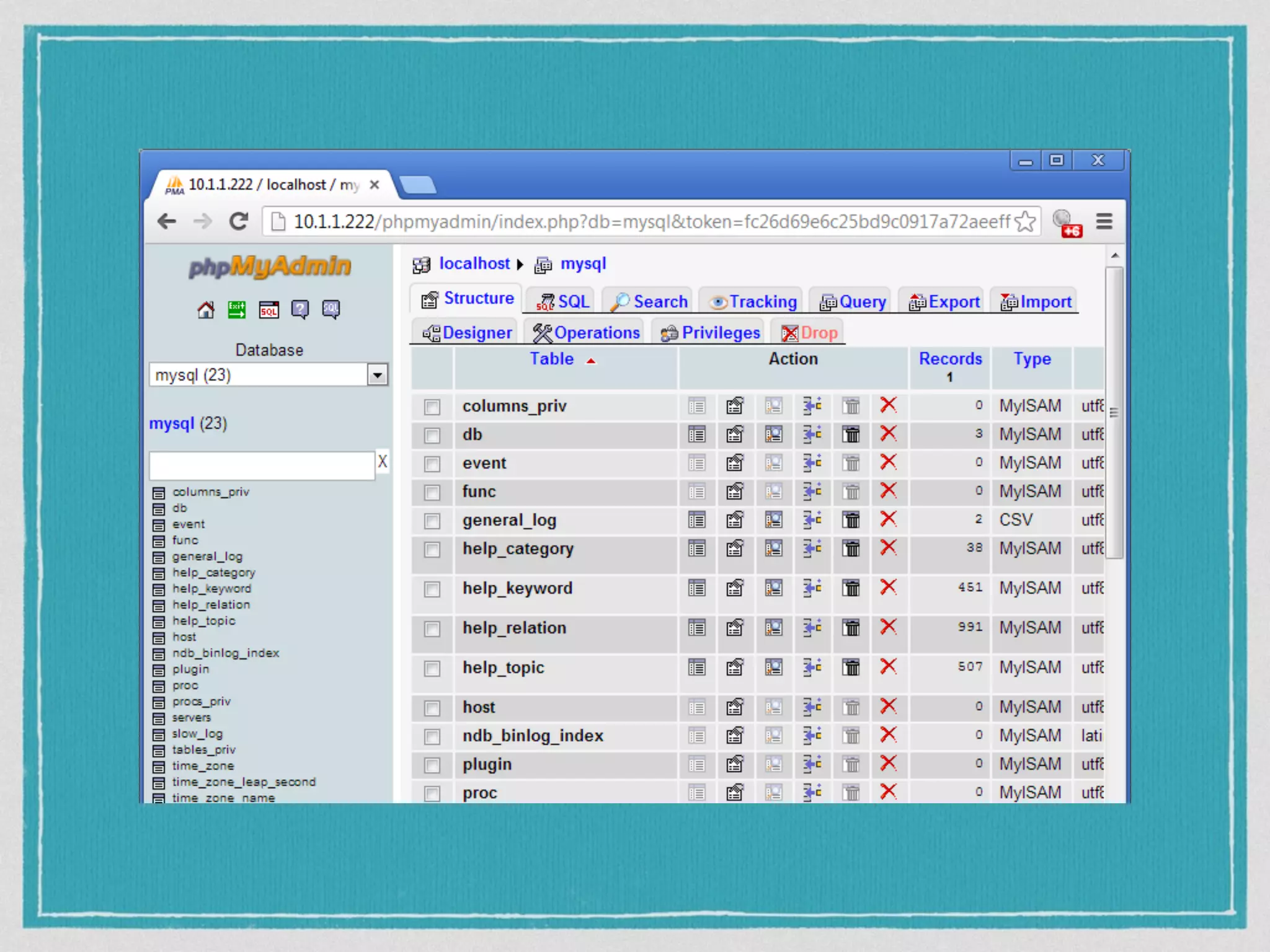Screen dimensions: 1270x952
Task: Tick the checkbox beside help_category
Action: (432, 550)
